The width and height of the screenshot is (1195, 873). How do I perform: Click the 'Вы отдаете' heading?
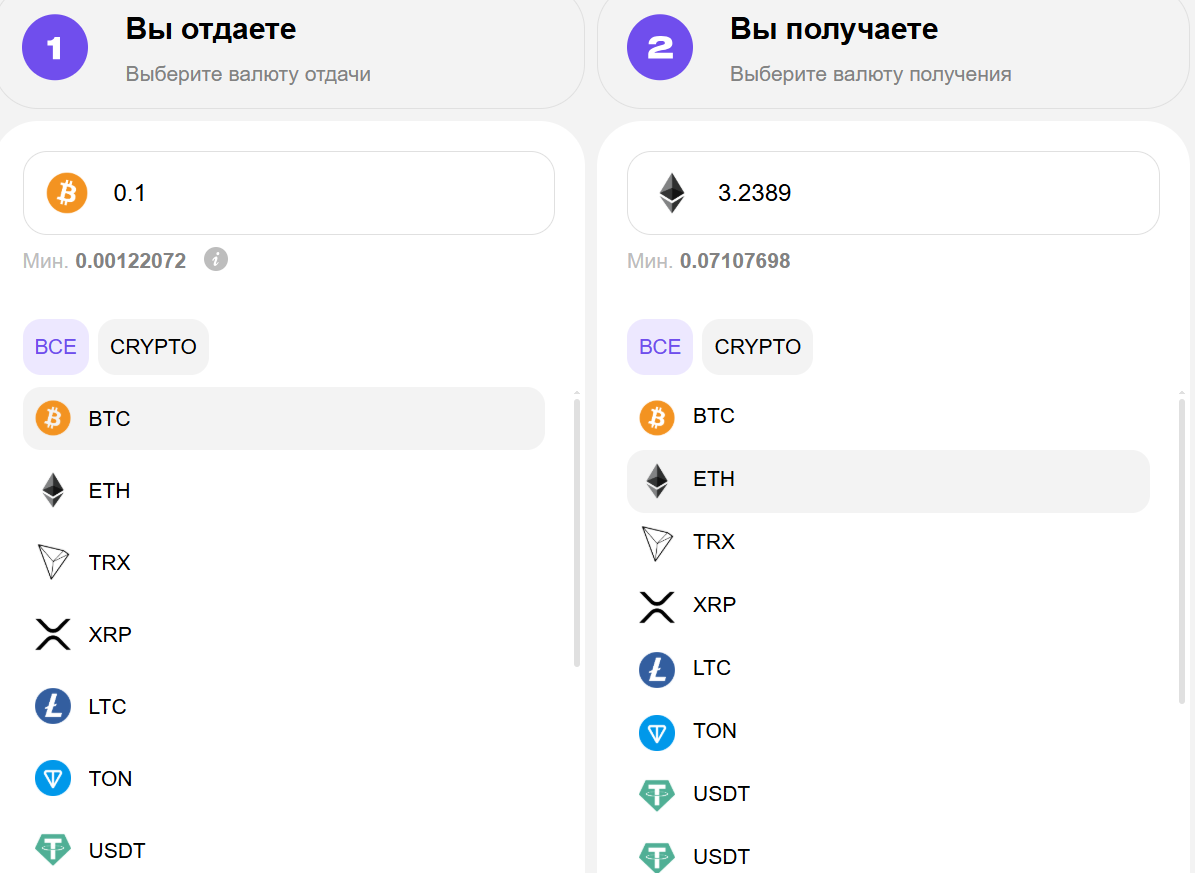pos(211,29)
